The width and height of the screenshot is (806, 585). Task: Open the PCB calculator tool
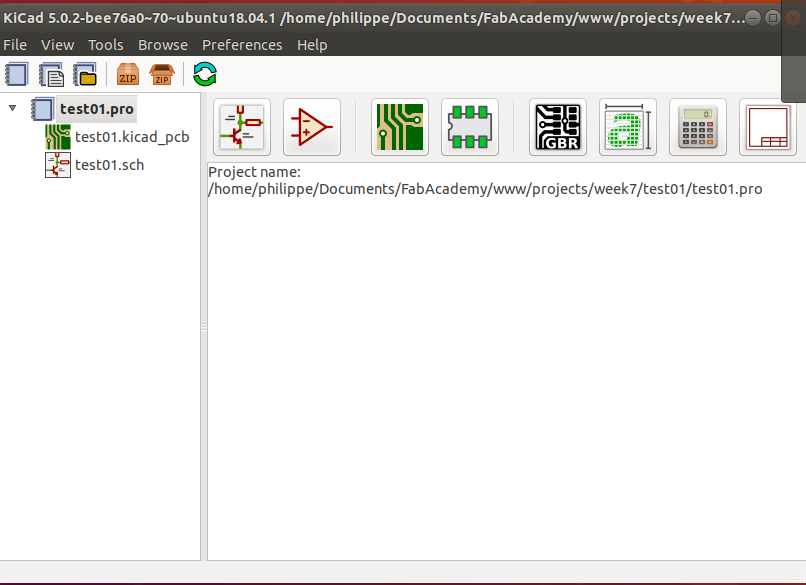pos(697,127)
